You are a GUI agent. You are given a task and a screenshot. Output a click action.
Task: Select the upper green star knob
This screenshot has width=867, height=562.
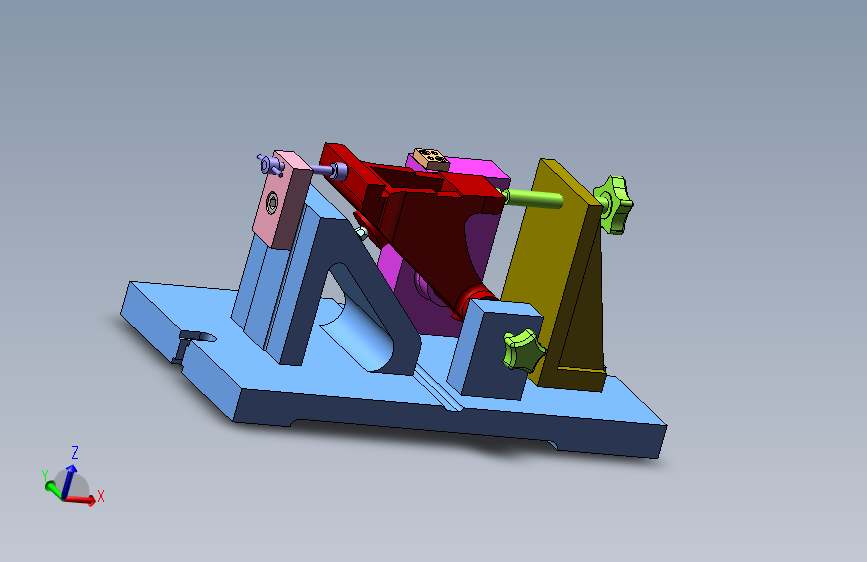(613, 205)
